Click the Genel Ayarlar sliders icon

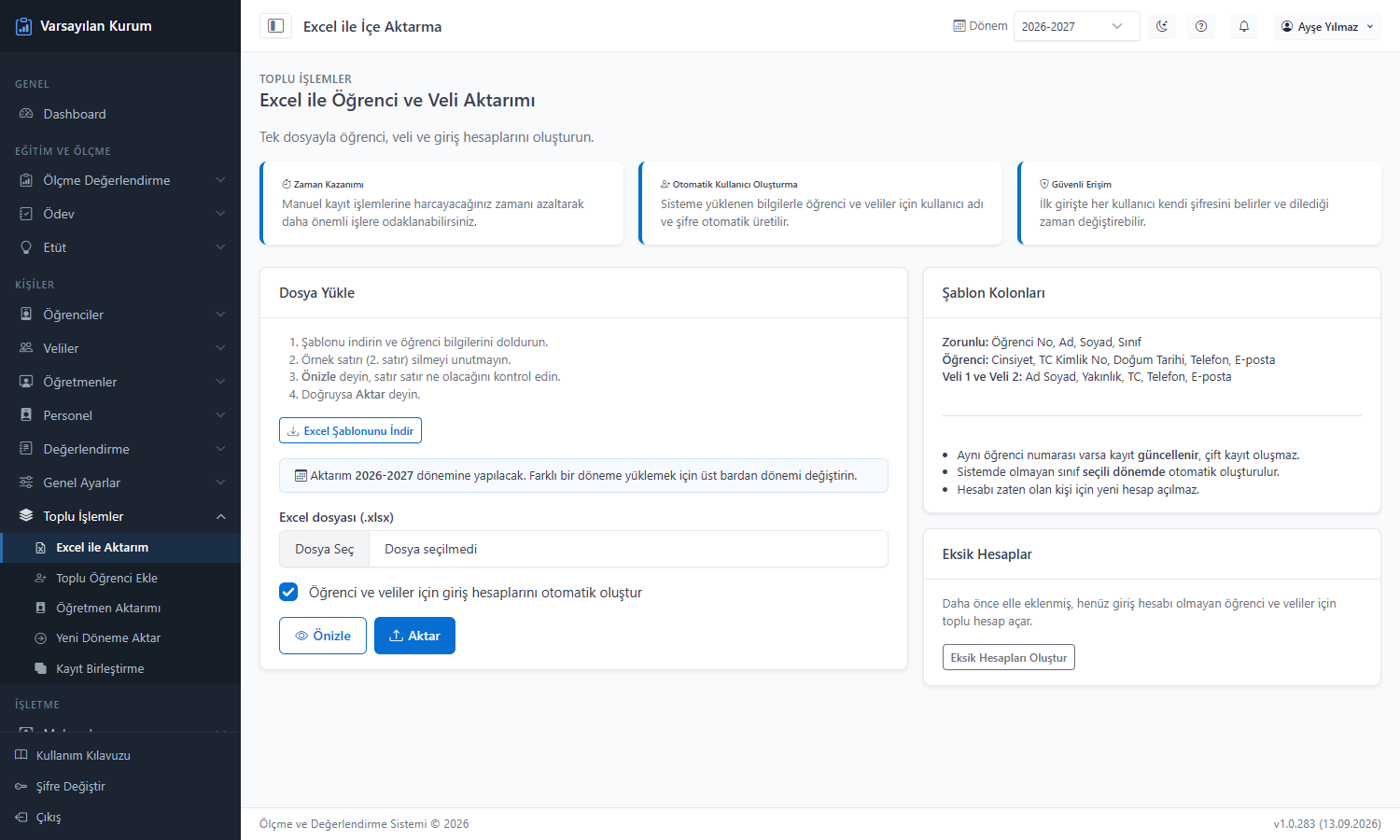[x=26, y=483]
